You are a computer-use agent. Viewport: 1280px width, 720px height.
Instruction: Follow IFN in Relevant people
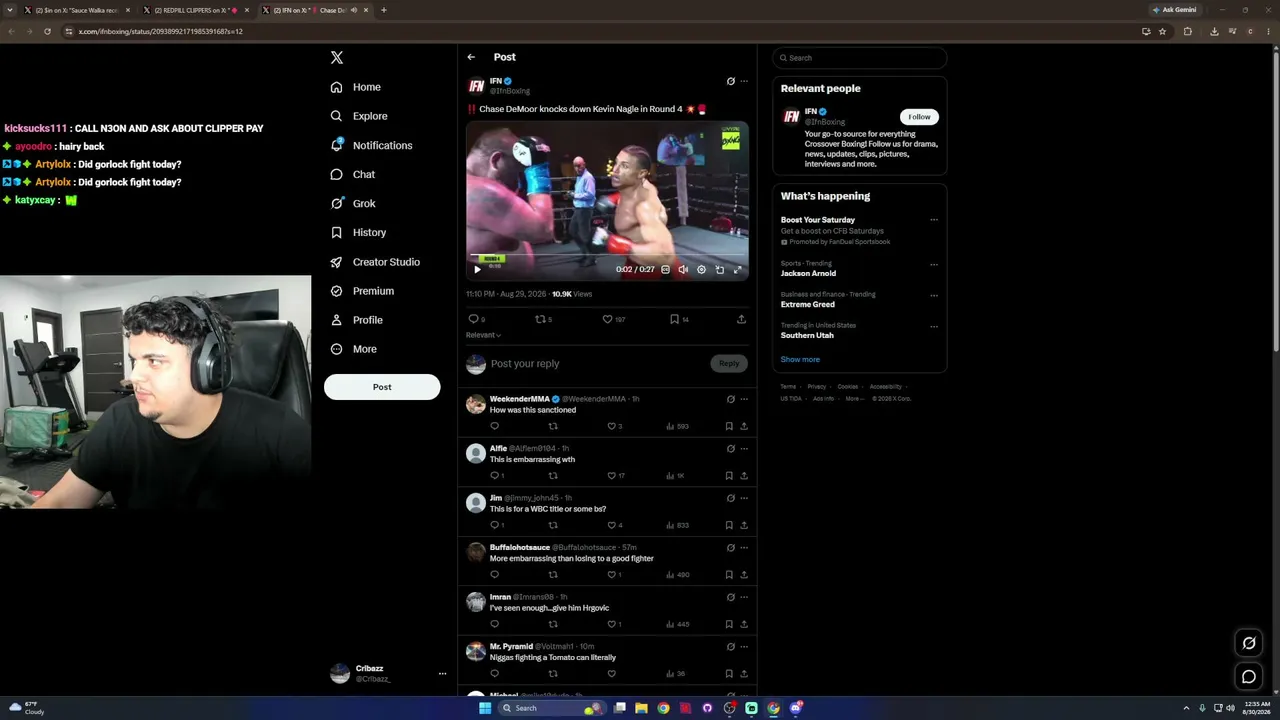(919, 117)
